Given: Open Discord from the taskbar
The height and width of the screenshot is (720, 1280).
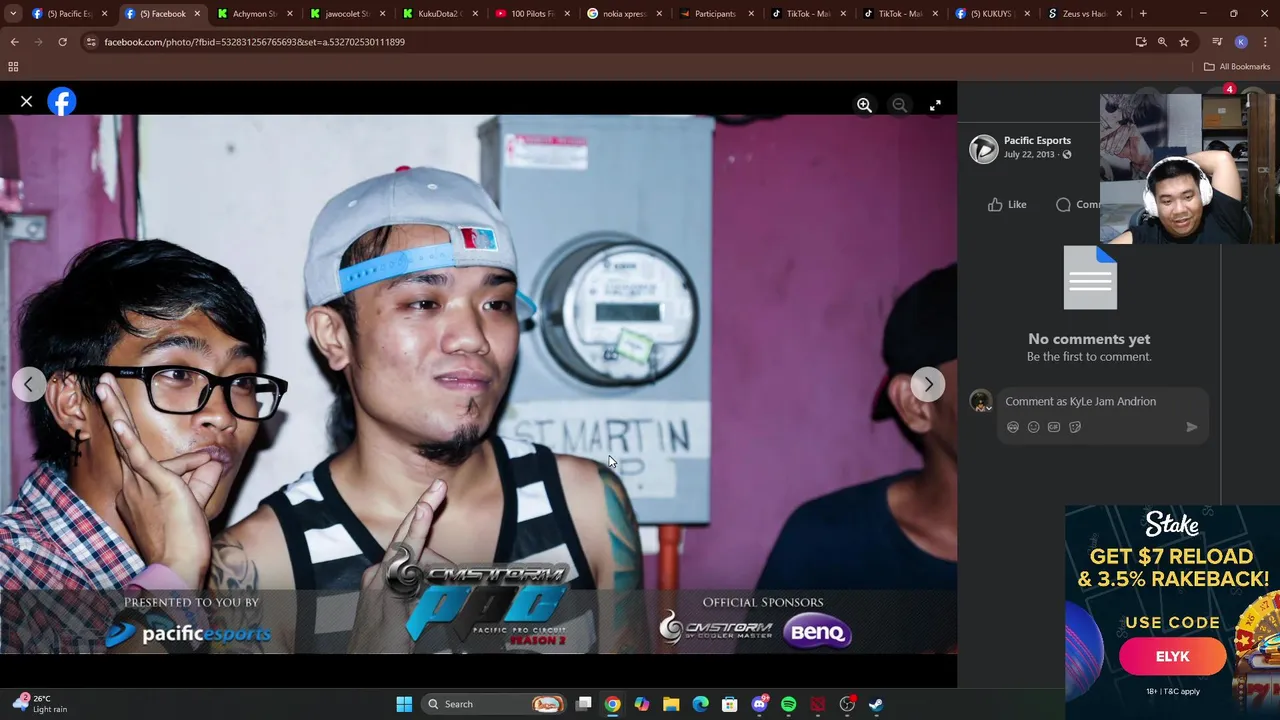Looking at the screenshot, I should (x=760, y=704).
